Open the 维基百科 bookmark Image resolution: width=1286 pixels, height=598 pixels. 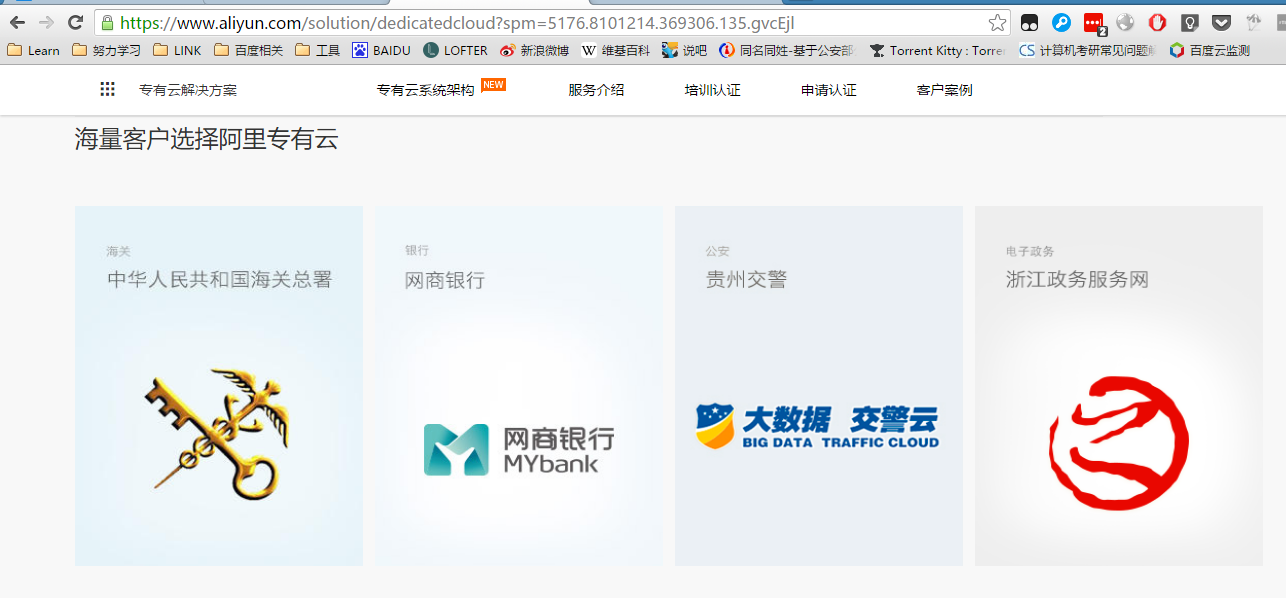615,50
